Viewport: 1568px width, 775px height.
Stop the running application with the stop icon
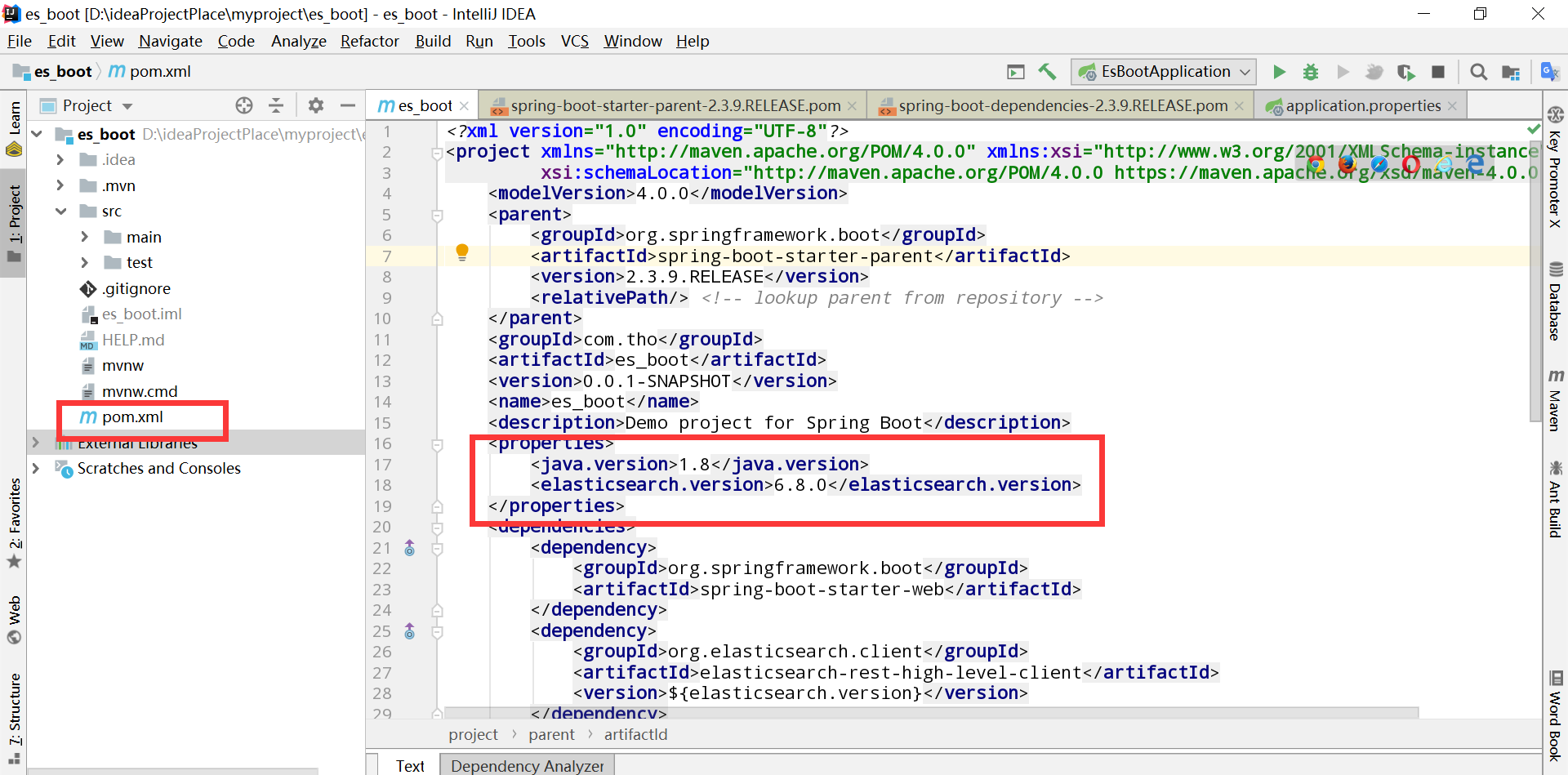coord(1439,72)
